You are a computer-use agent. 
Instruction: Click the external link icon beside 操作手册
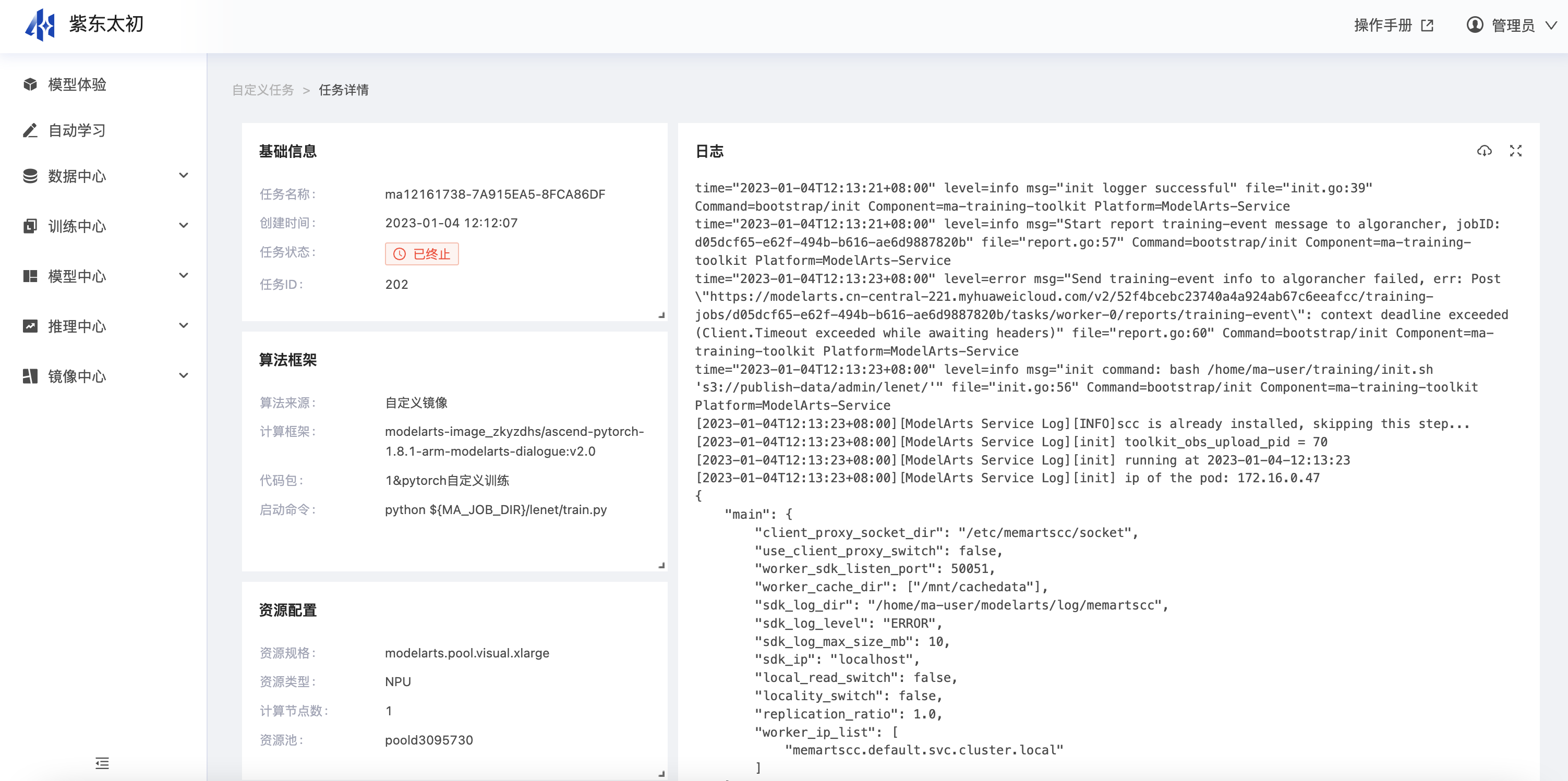(x=1427, y=26)
